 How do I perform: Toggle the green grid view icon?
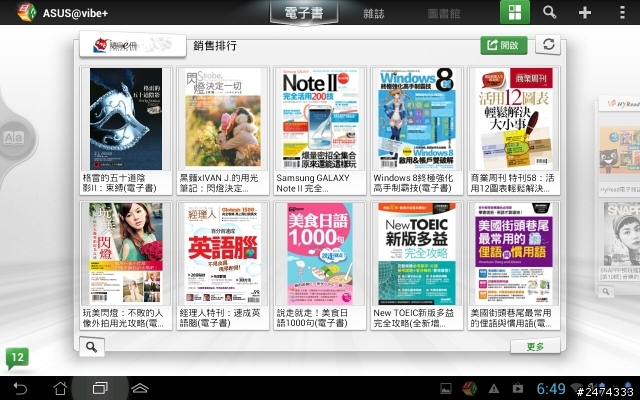515,12
